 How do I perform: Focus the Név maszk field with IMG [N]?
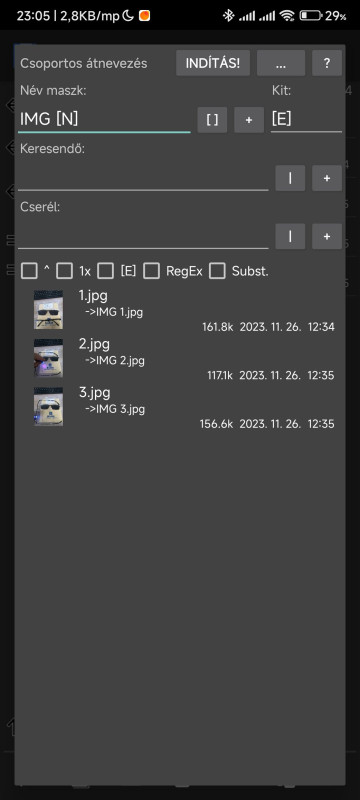(104, 120)
